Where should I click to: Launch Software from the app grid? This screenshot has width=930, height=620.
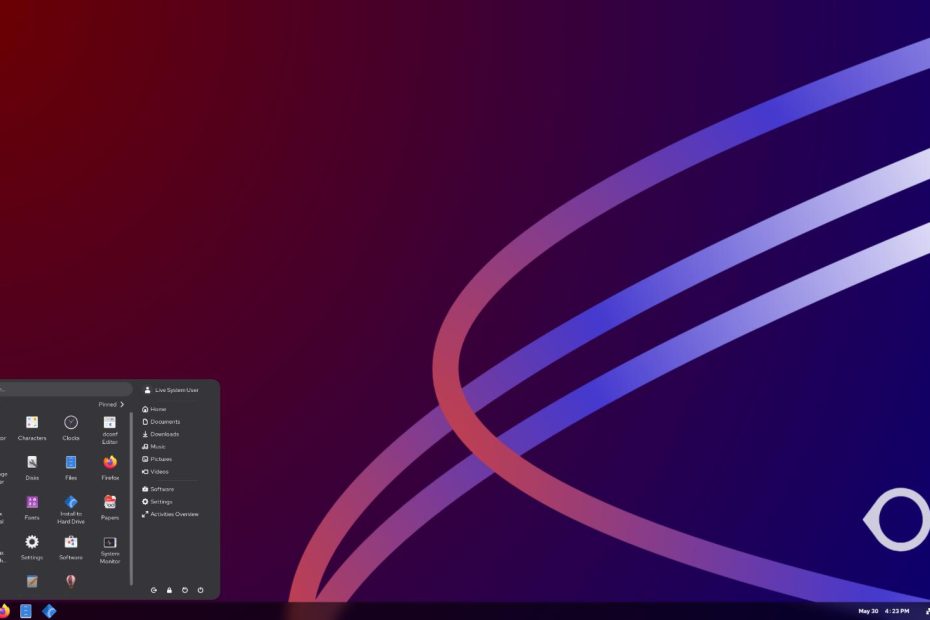71,547
